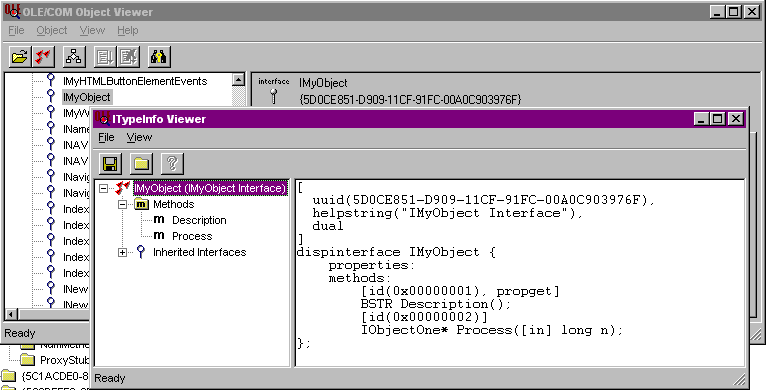Close the ITypeInfo Viewer window
Viewport: 766px width, 390px height.
[x=736, y=118]
